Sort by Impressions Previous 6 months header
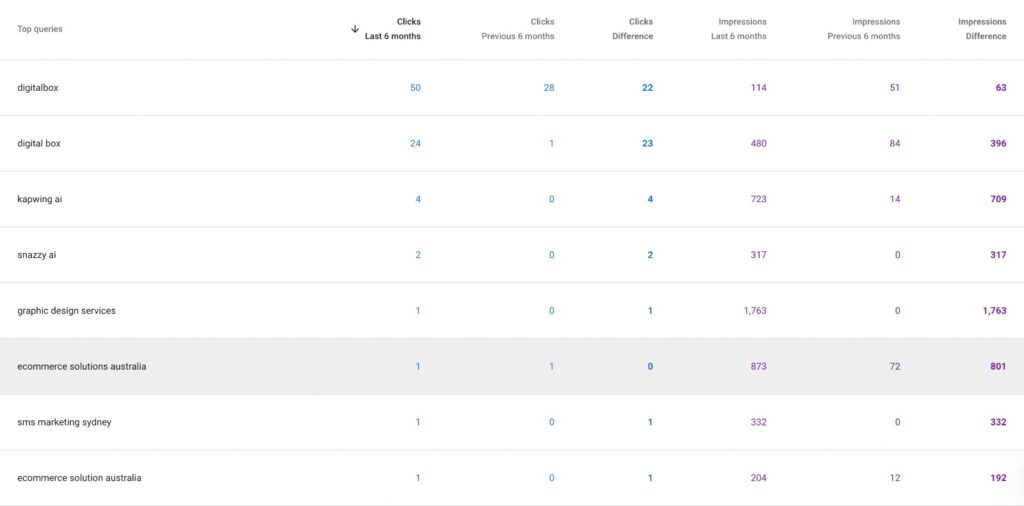This screenshot has height=506, width=1024. [x=863, y=29]
